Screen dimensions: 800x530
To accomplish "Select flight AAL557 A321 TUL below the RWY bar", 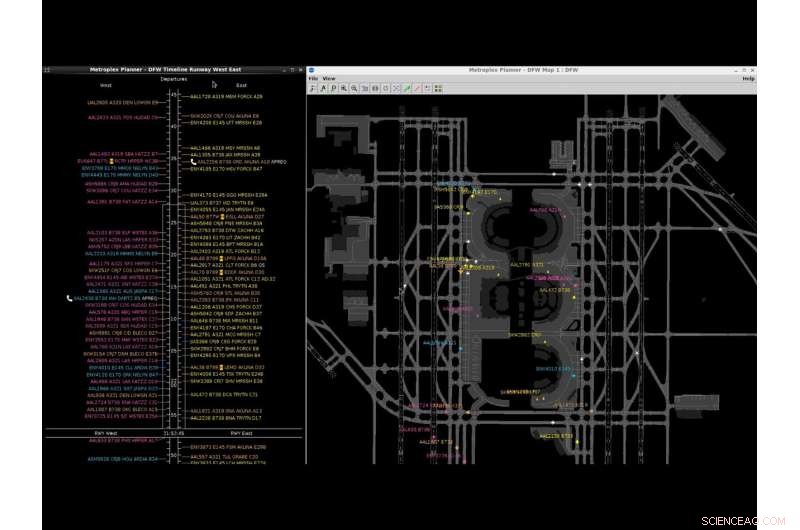I will [224, 457].
